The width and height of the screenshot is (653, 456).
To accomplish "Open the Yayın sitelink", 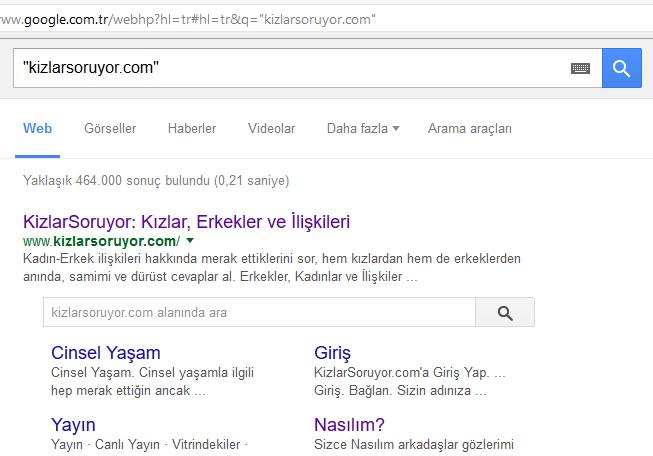I will click(73, 425).
